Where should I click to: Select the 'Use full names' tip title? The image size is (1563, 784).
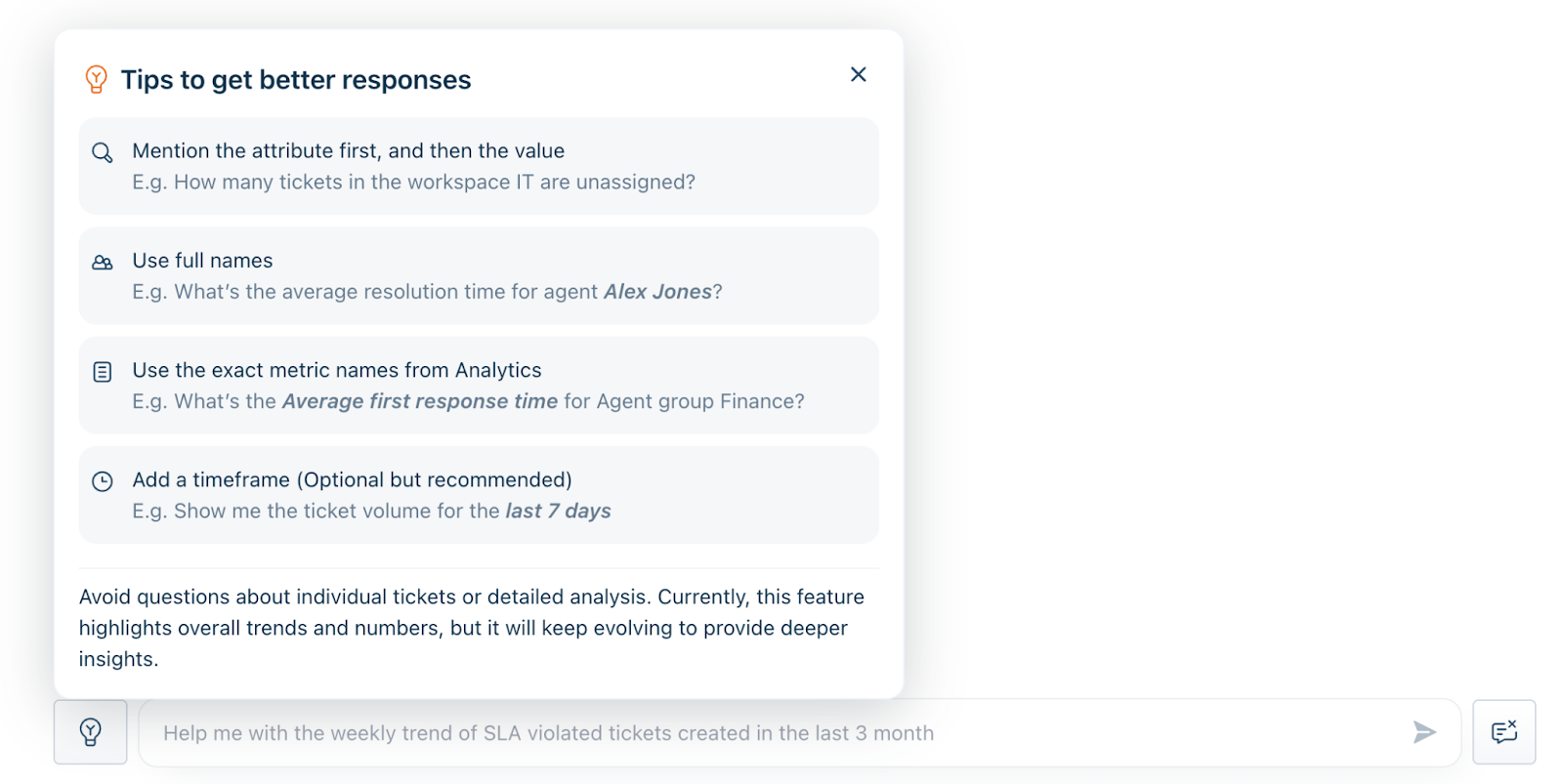pos(202,261)
